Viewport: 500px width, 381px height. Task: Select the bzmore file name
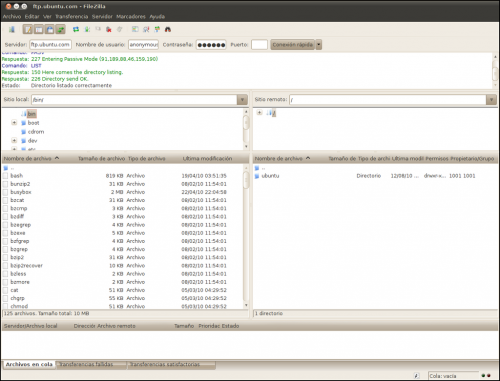[x=20, y=282]
